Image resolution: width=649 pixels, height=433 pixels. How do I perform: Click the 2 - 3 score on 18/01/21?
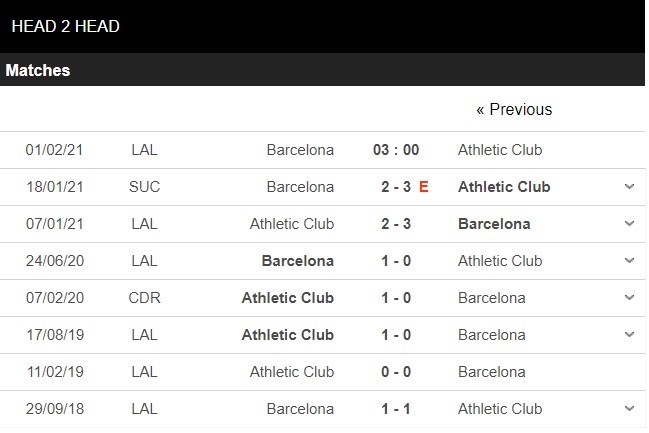coord(396,187)
